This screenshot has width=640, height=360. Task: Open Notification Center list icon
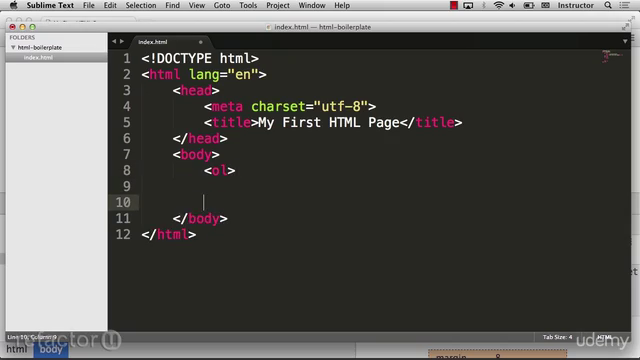[x=624, y=5]
